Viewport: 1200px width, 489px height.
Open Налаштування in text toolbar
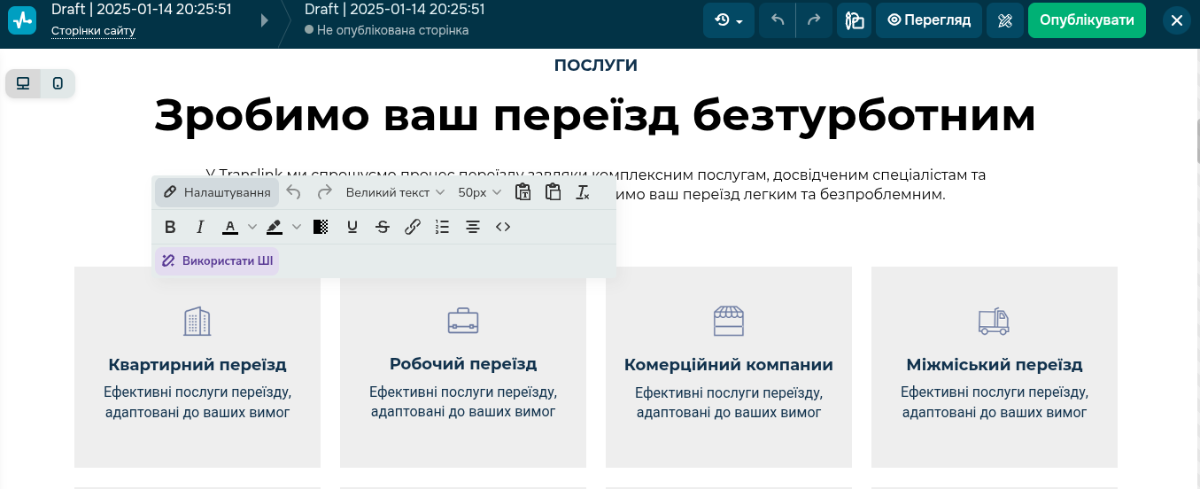[217, 192]
